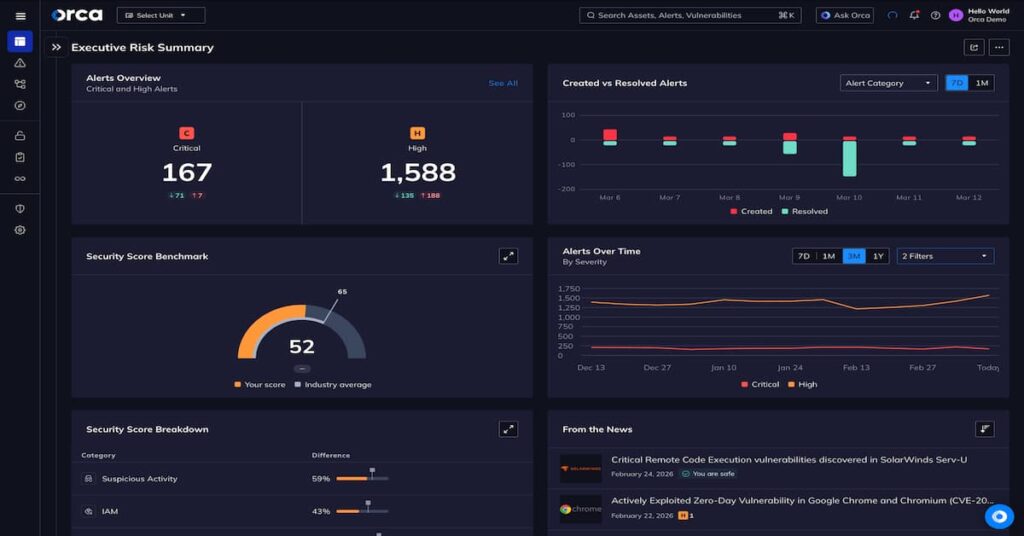Click the share dashboard icon

point(974,47)
